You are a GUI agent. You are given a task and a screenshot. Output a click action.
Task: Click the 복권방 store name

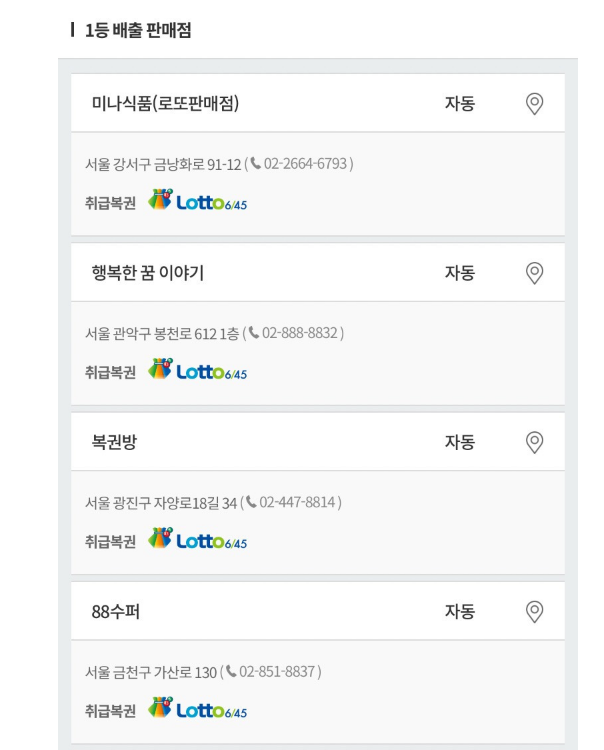point(114,442)
